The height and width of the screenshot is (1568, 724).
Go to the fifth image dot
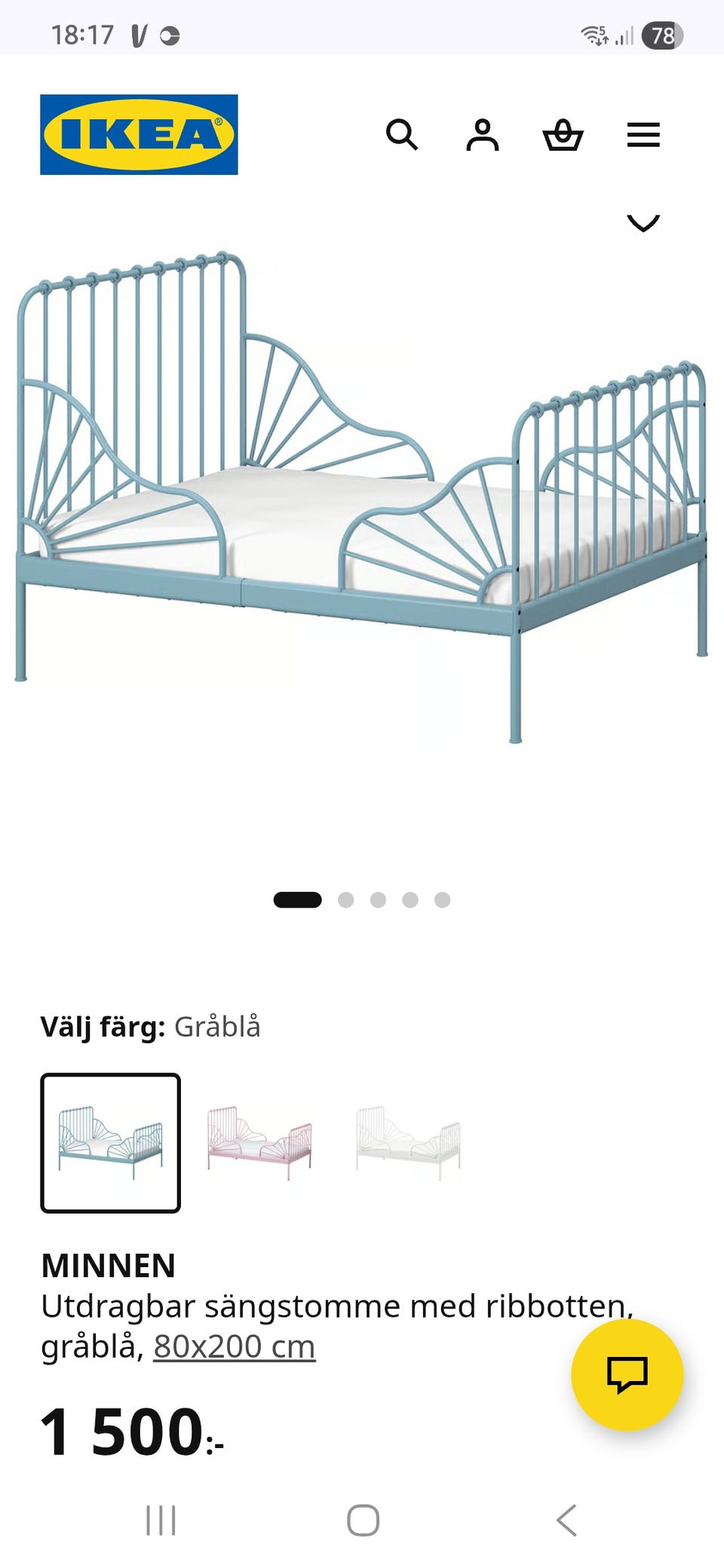point(442,899)
